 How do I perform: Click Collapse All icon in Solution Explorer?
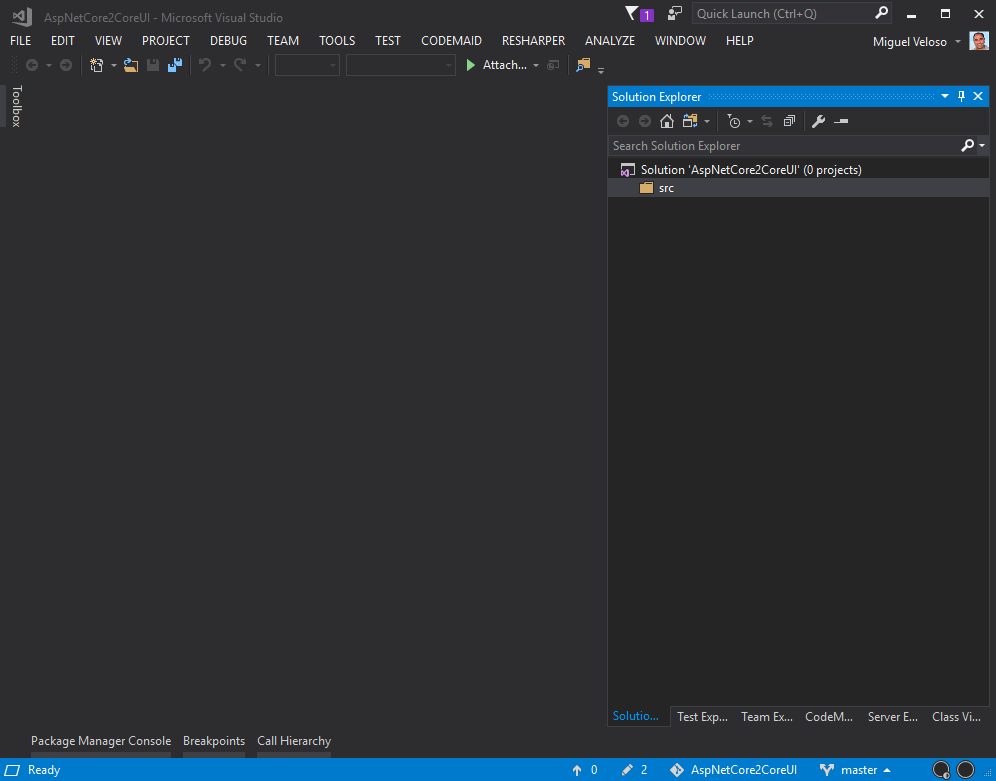point(790,121)
